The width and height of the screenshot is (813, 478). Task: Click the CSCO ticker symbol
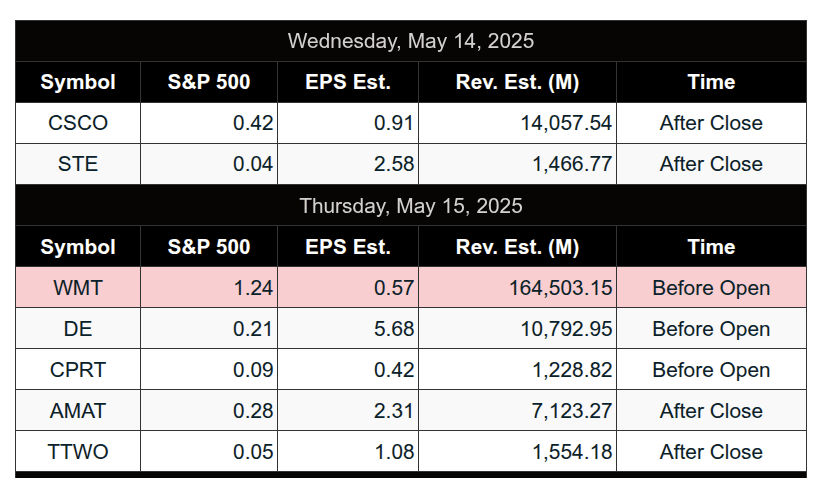[78, 123]
